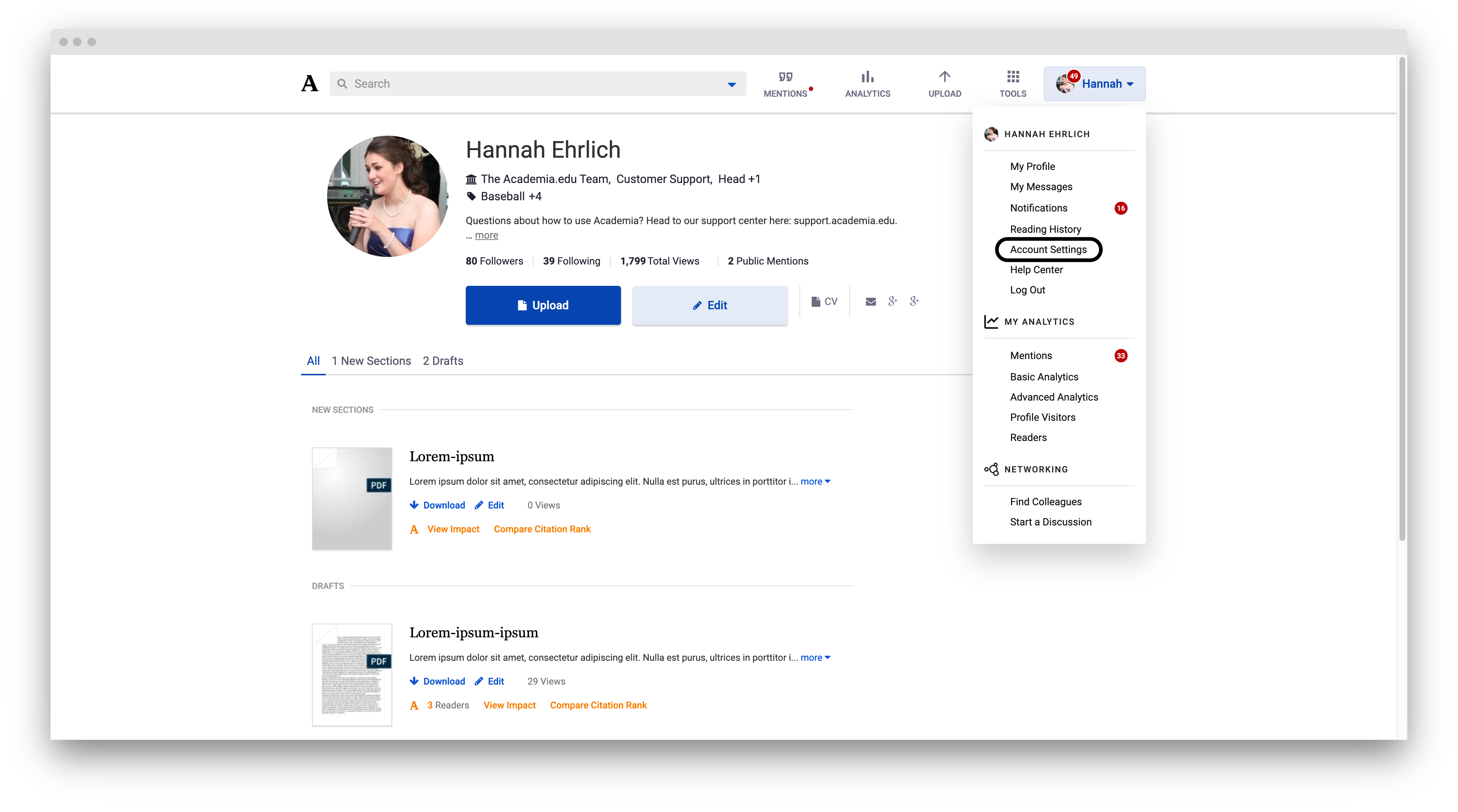1458x812 pixels.
Task: Toggle the Hannah account dropdown
Action: click(1095, 84)
